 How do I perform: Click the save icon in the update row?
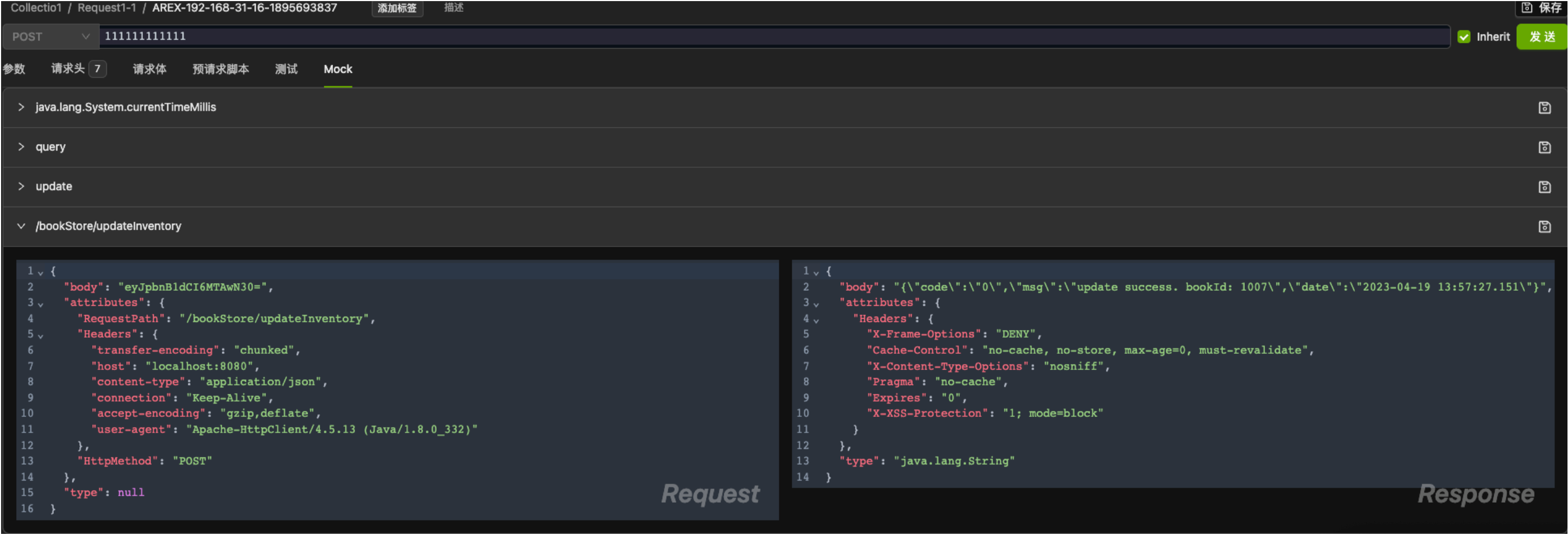tap(1544, 187)
